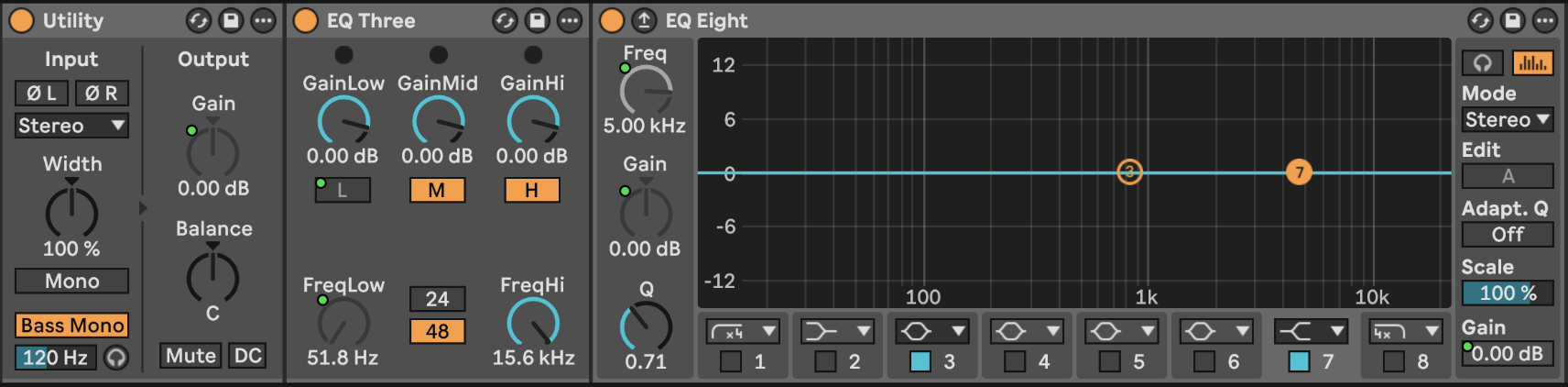Toggle the Bass Mono switch

point(71,326)
